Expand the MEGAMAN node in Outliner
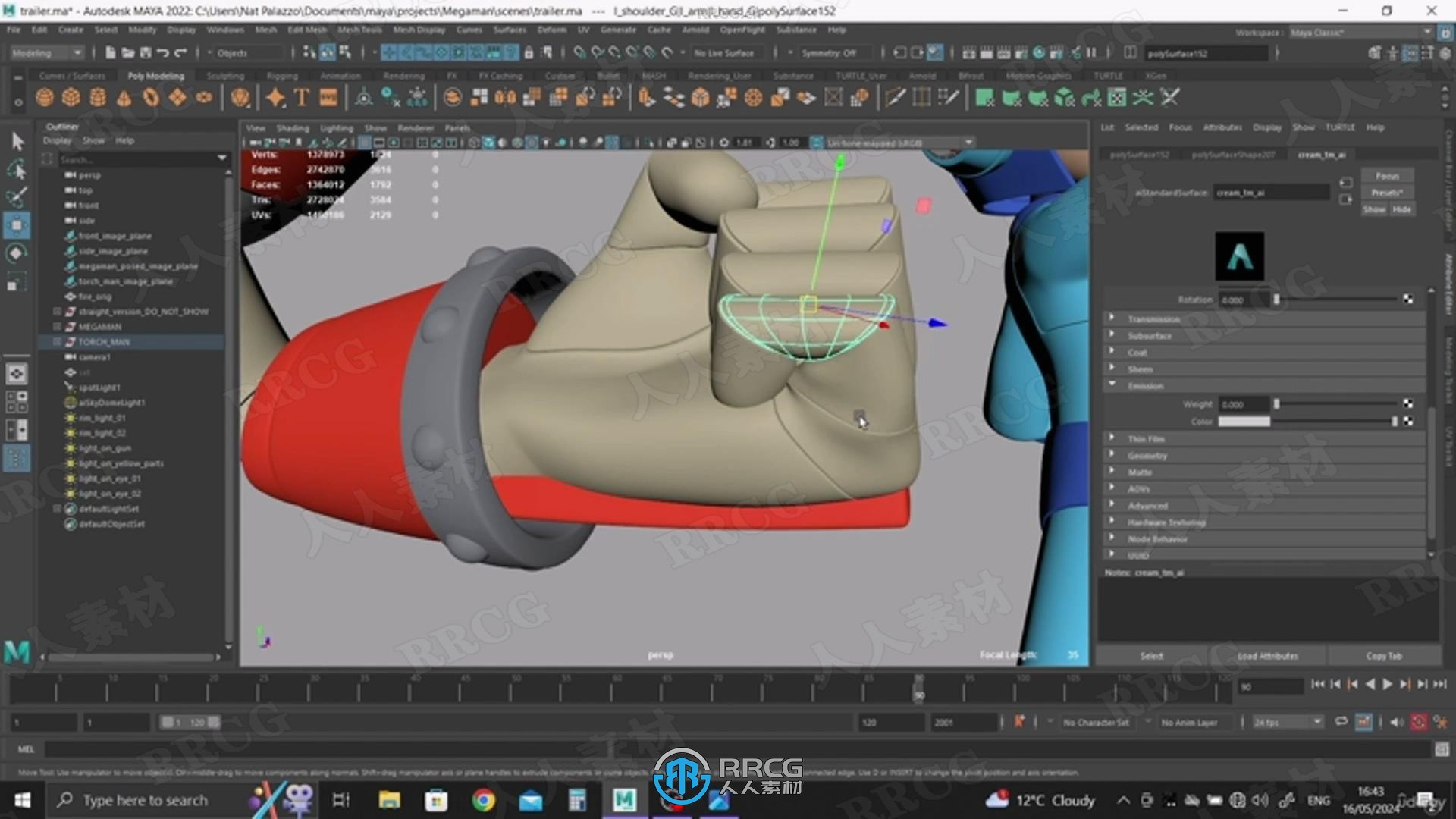 click(57, 327)
